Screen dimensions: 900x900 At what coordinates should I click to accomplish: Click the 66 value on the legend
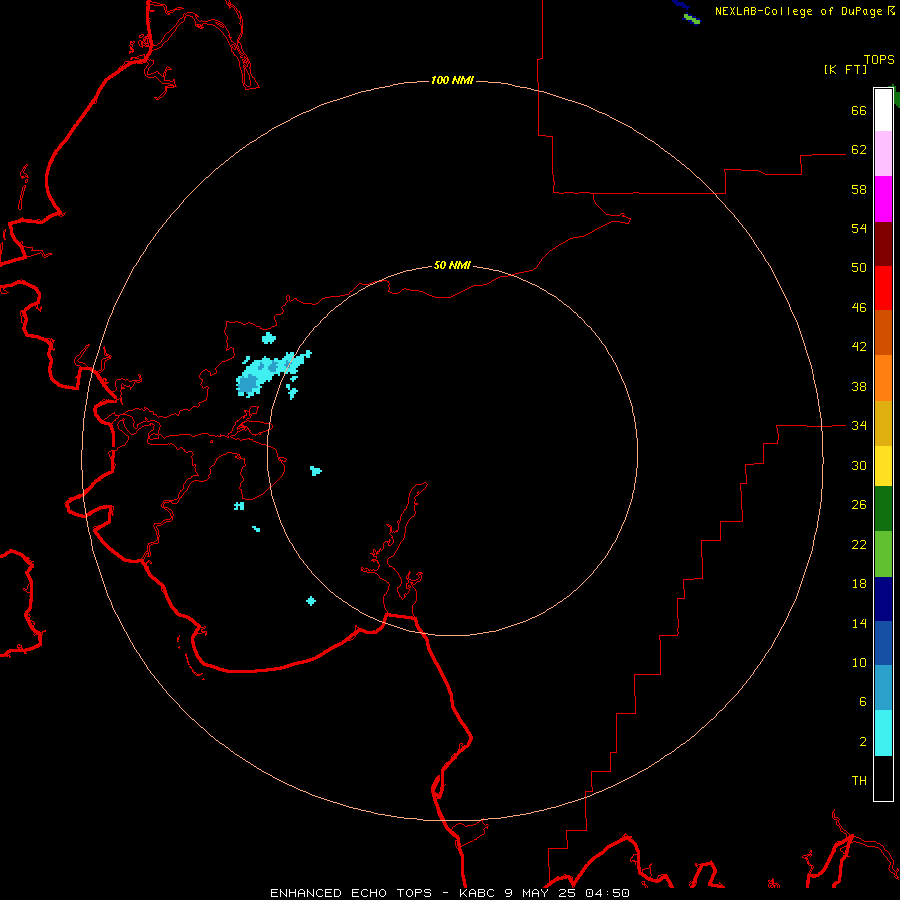(x=859, y=110)
